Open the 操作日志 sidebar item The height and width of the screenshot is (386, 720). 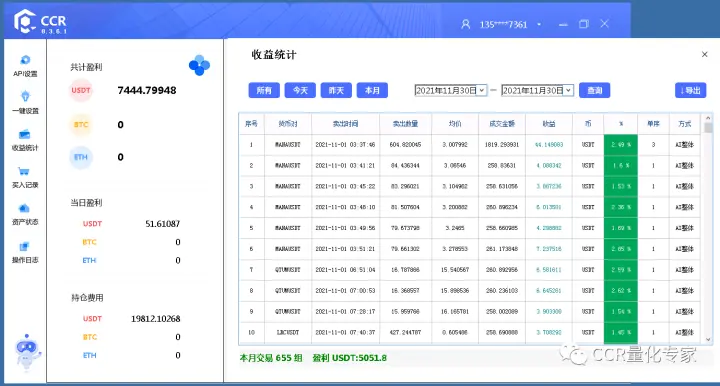tap(25, 252)
